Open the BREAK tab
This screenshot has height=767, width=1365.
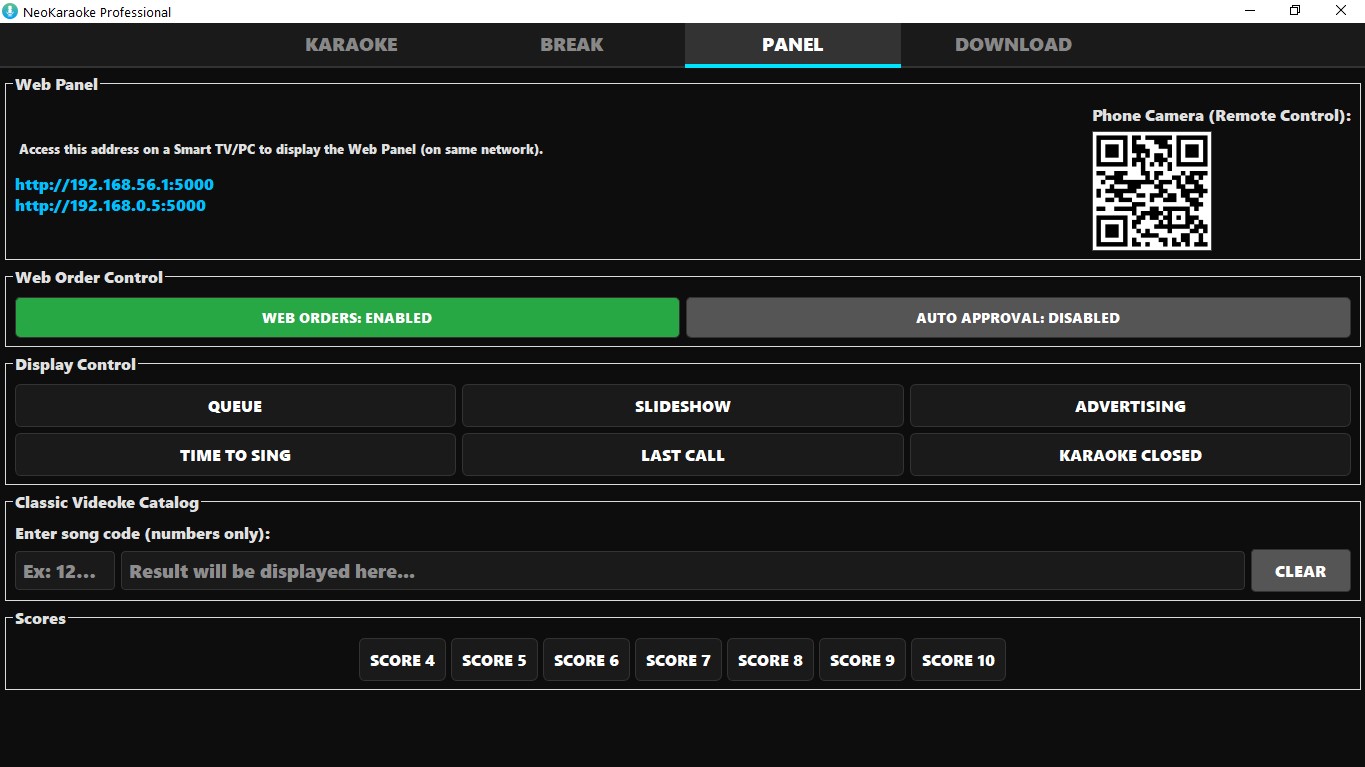point(571,45)
